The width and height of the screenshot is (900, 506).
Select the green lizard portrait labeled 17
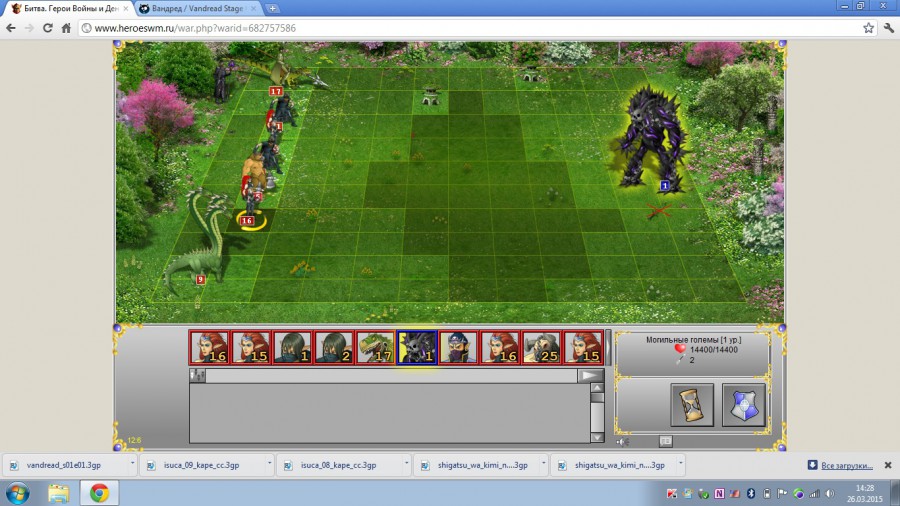[x=375, y=347]
